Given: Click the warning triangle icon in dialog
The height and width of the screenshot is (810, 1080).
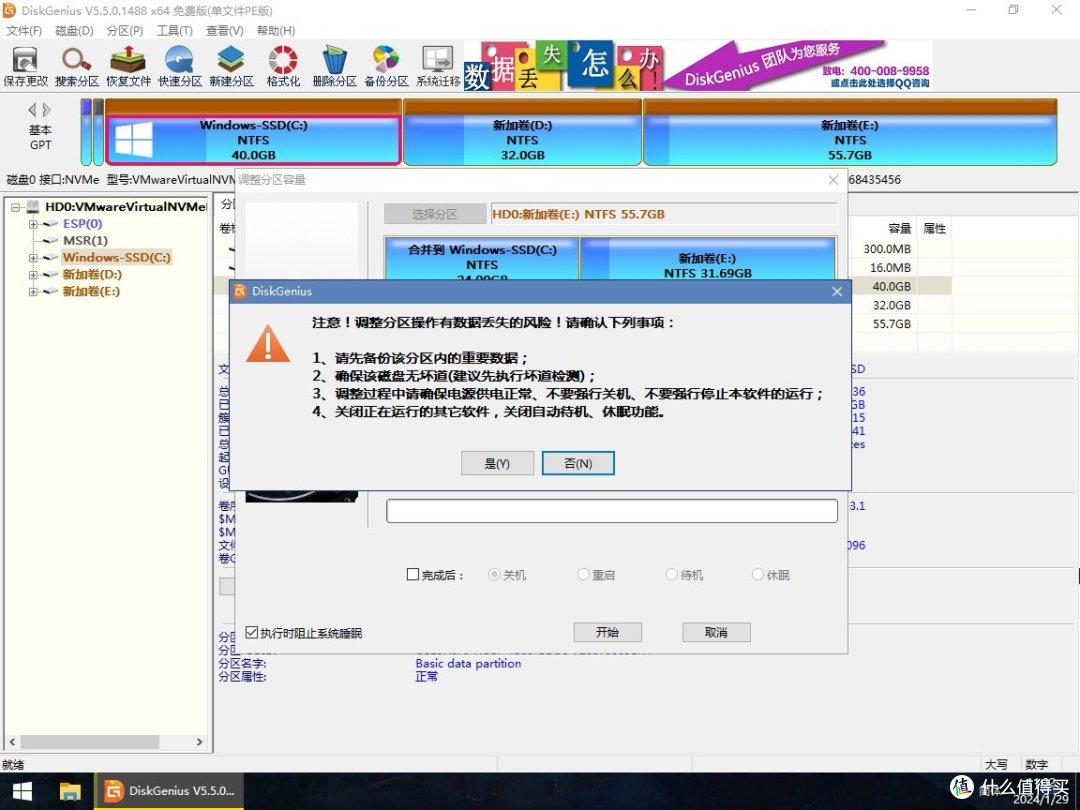Looking at the screenshot, I should click(x=268, y=343).
